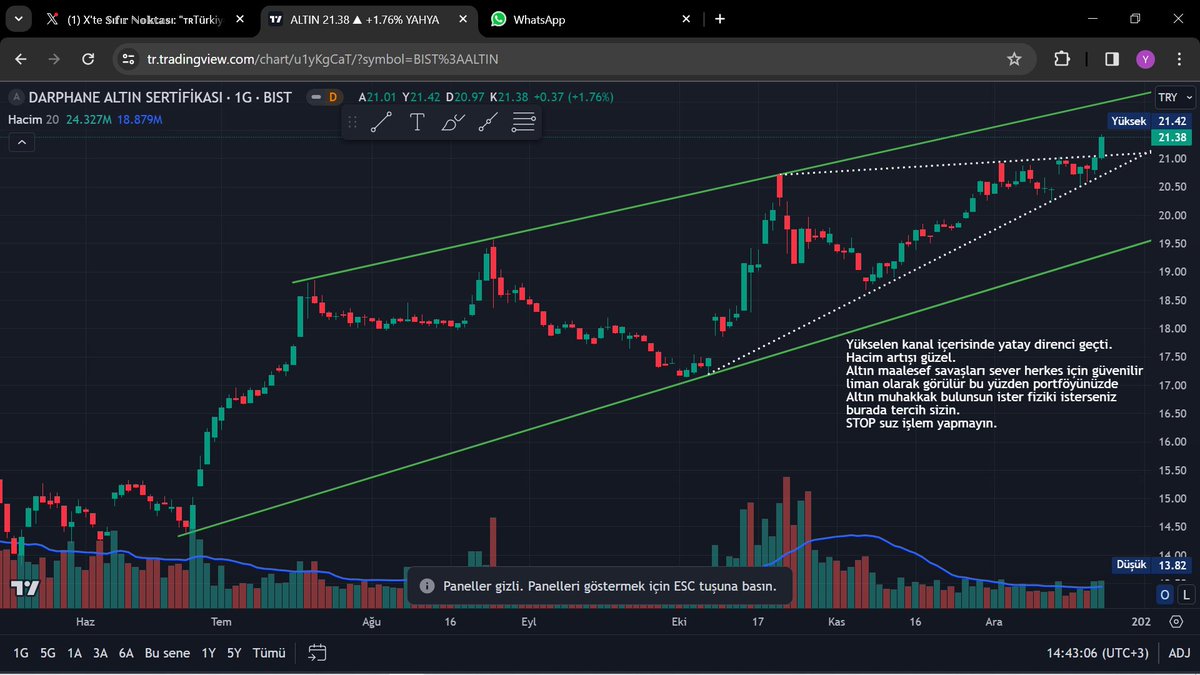Set chart range to 3A
1200x675 pixels.
100,653
